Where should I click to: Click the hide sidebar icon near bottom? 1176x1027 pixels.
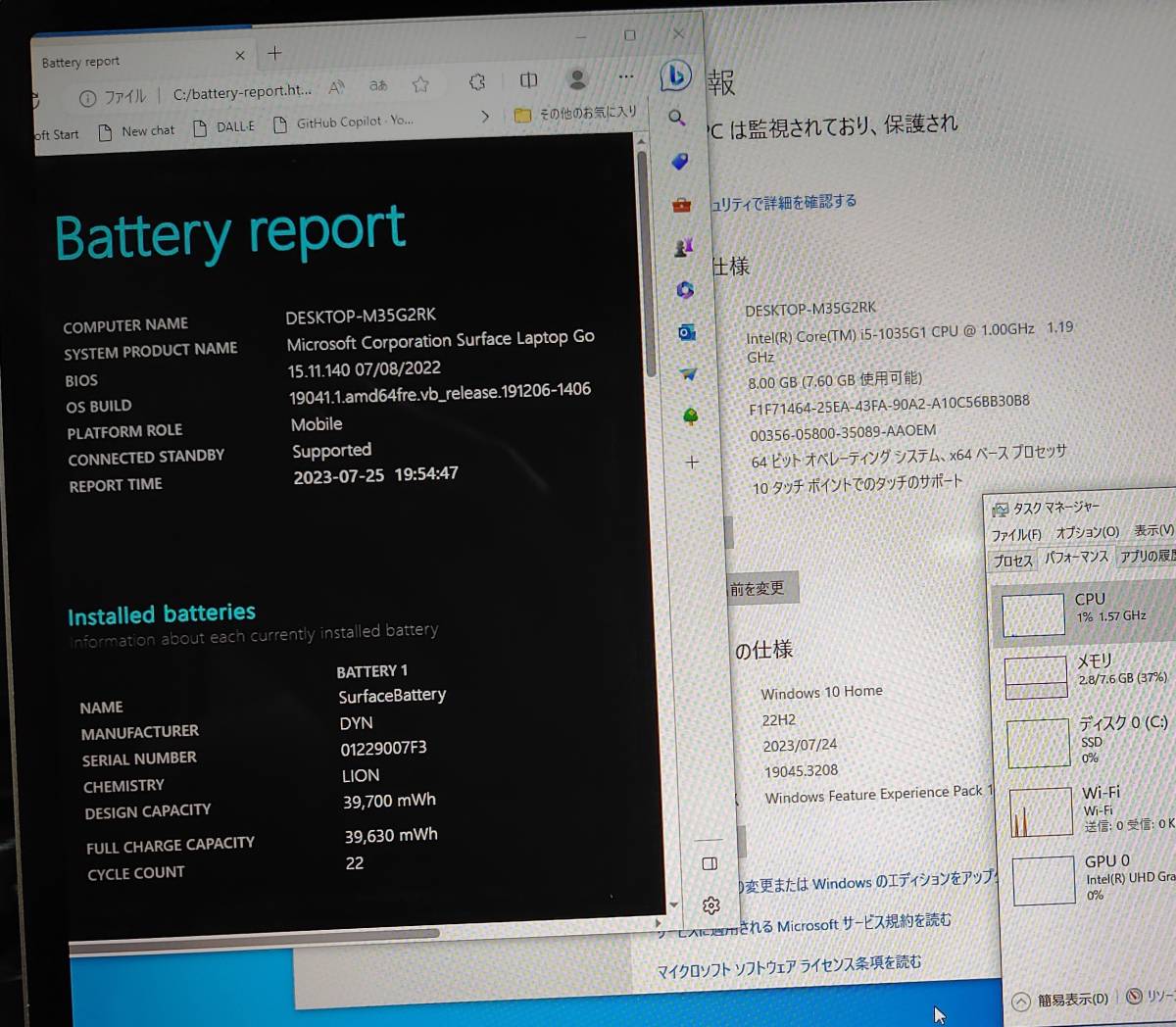coord(710,863)
